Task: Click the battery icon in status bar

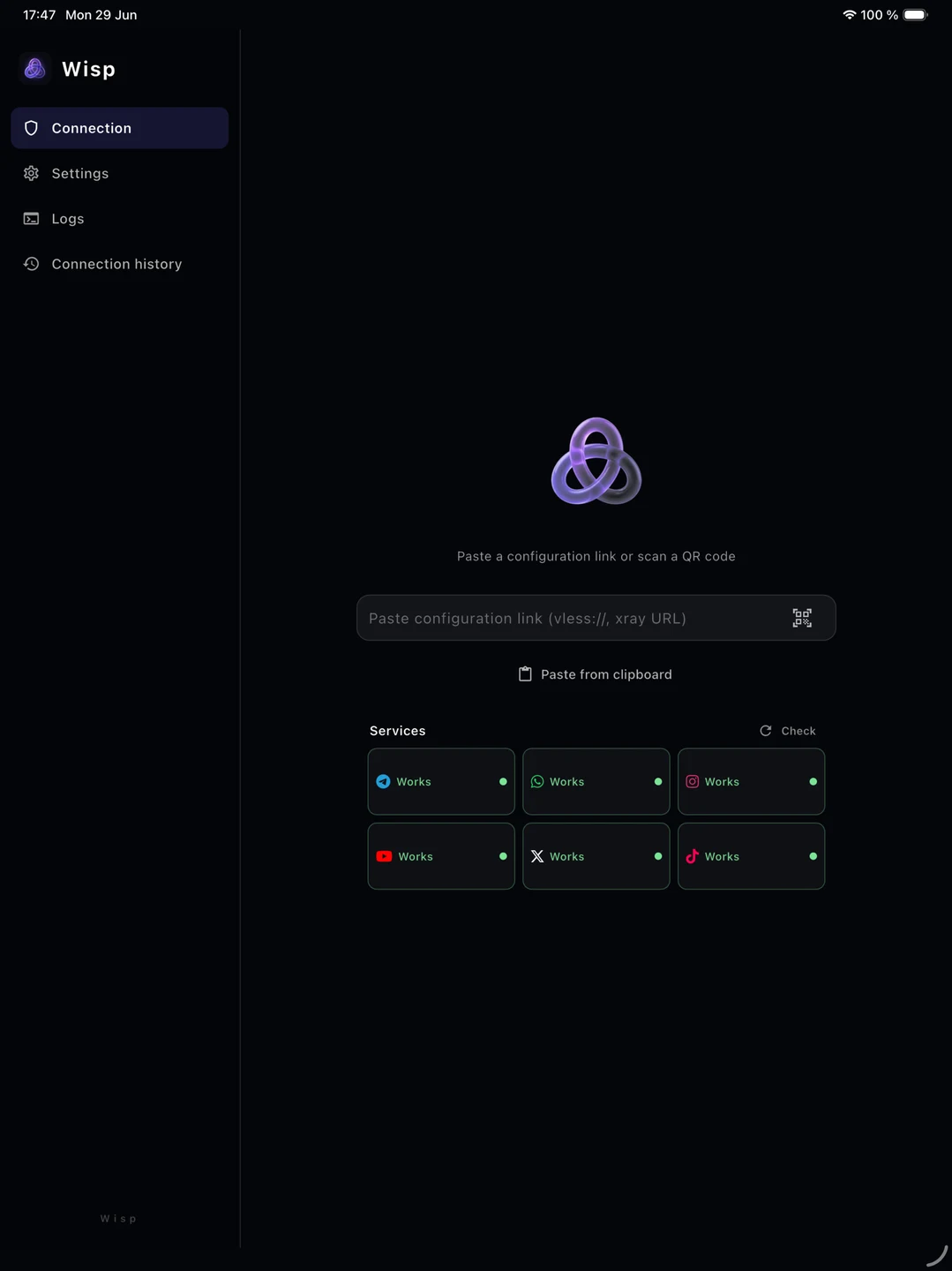Action: point(916,15)
